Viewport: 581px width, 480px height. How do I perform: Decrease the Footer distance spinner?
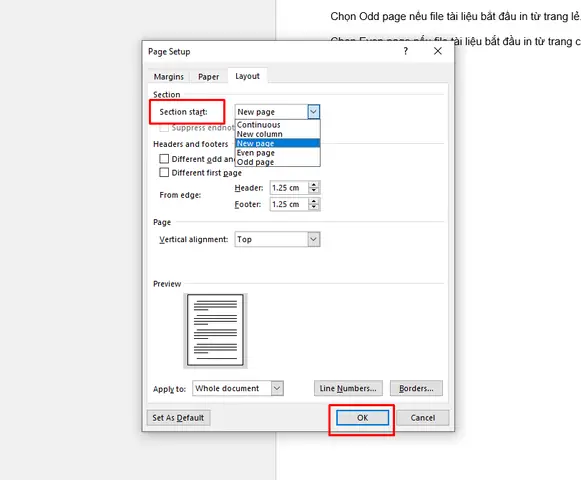314,207
